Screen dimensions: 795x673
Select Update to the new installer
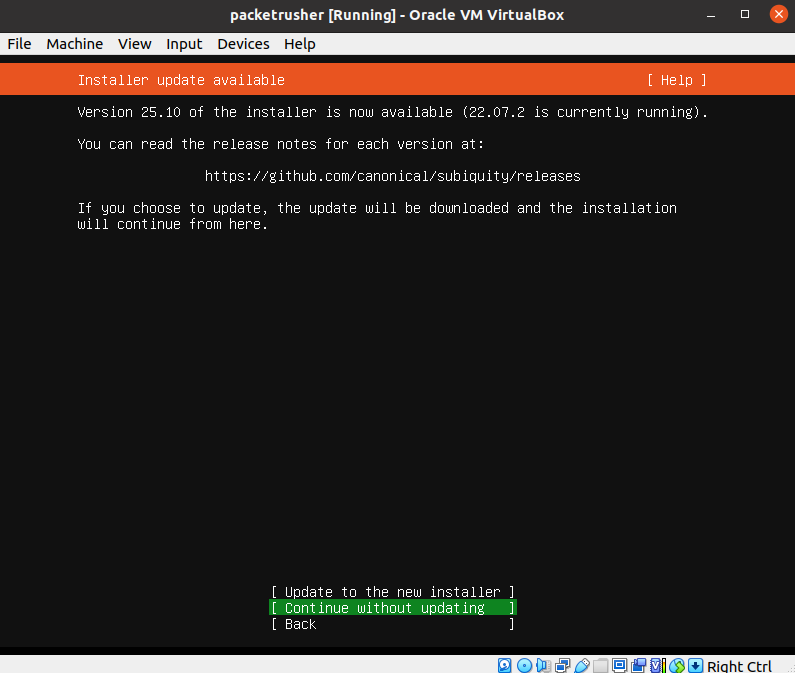tap(393, 592)
